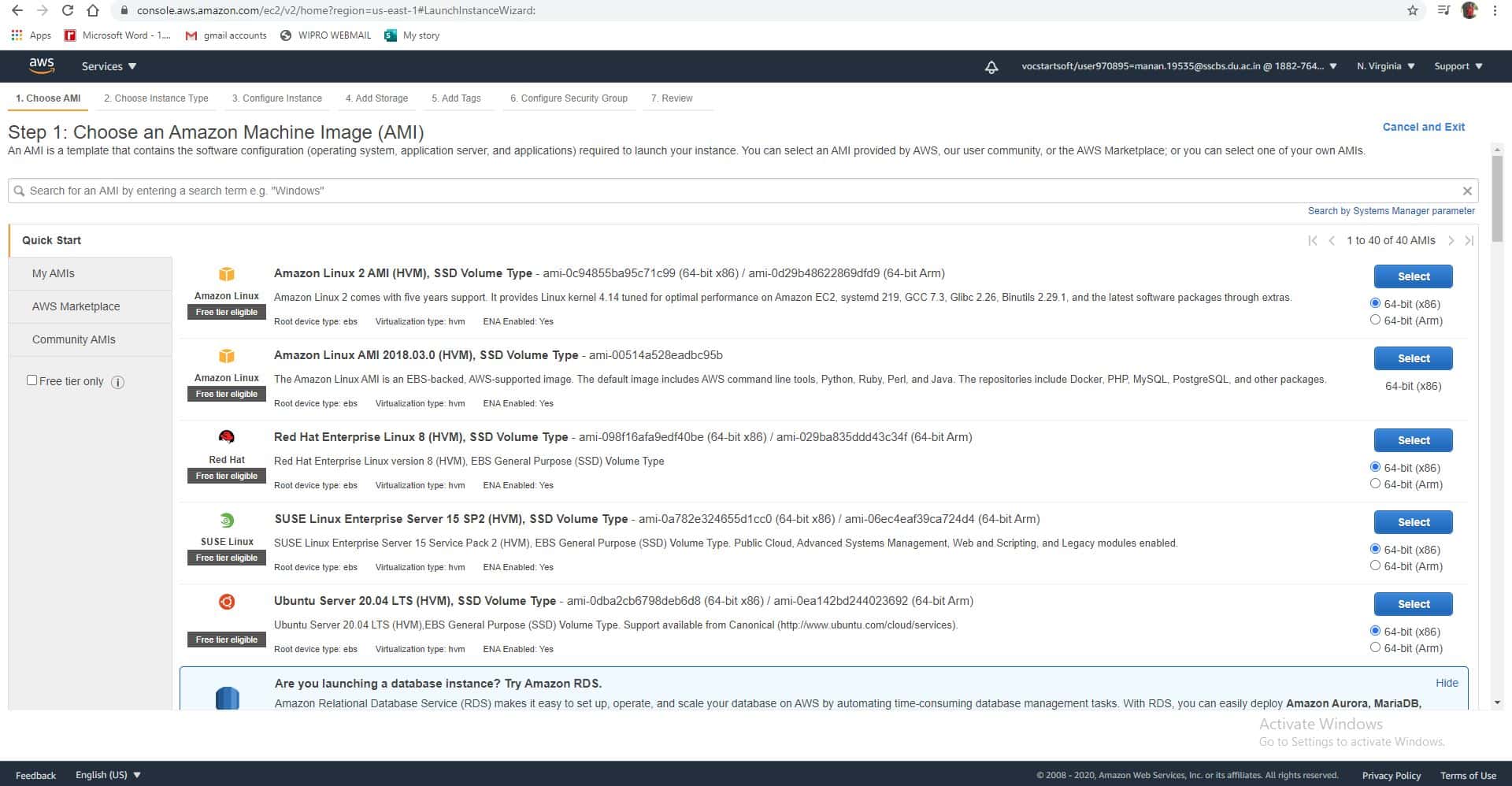Select 64-bit (Arm) for Red Hat Enterprise Linux 8

(1375, 484)
